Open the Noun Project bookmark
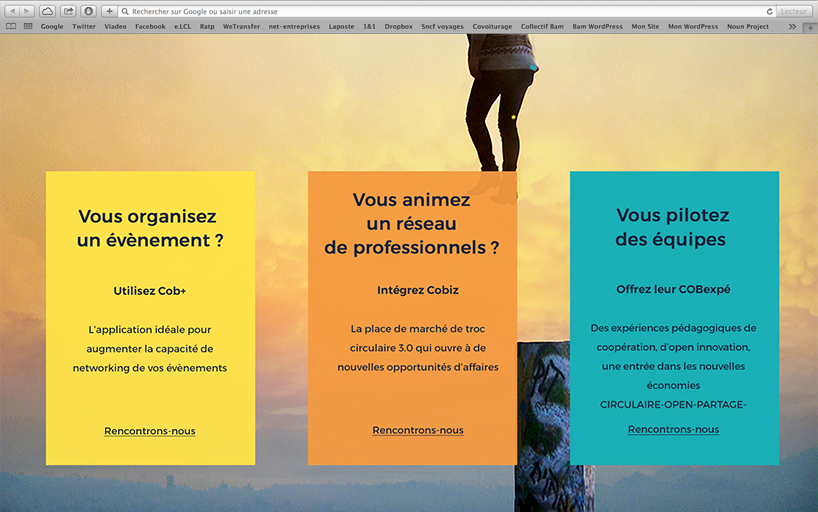Image resolution: width=818 pixels, height=512 pixels. 748,27
